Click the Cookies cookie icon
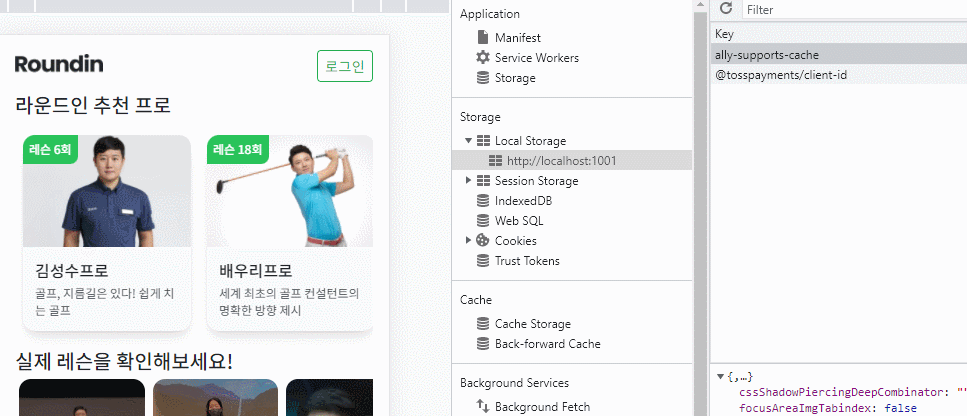The height and width of the screenshot is (416, 967). click(483, 240)
